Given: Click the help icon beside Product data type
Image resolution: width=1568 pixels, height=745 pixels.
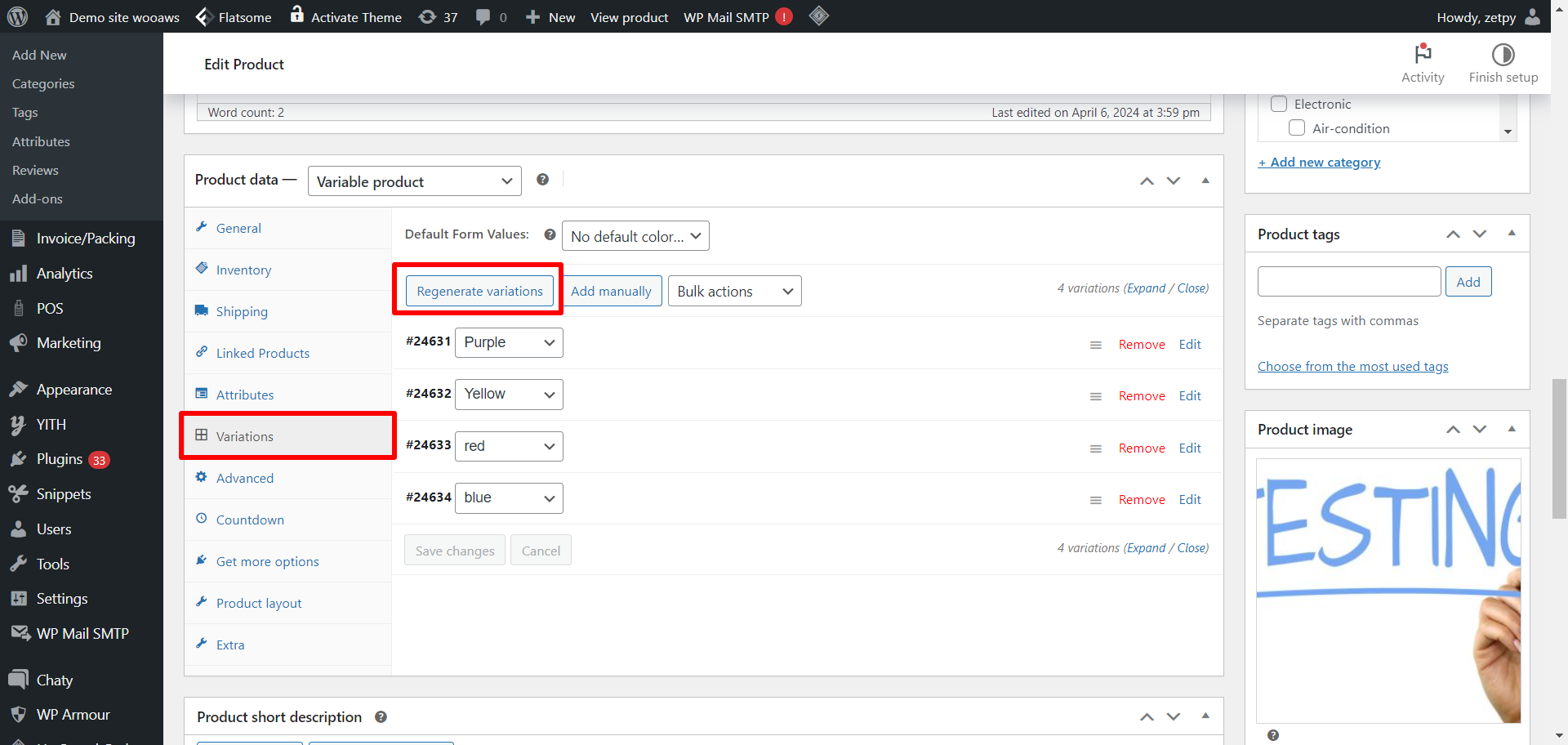Looking at the screenshot, I should pyautogui.click(x=542, y=180).
